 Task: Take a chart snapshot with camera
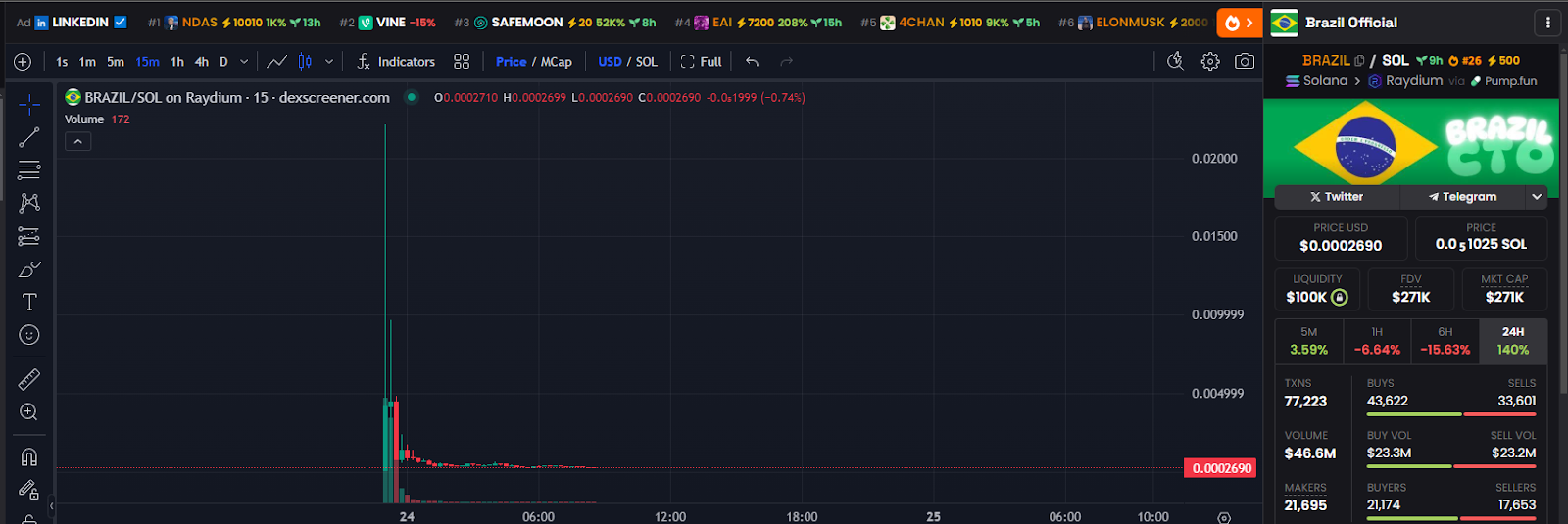[1245, 62]
